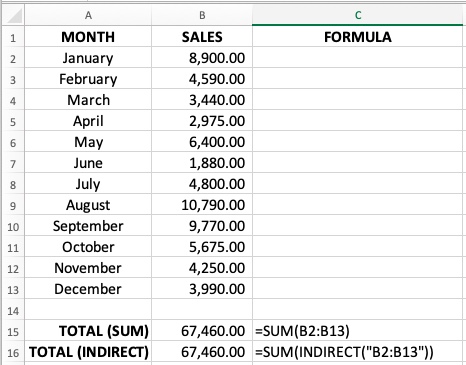Image resolution: width=466 pixels, height=365 pixels.
Task: Select row 16 header
Action: coord(13,352)
